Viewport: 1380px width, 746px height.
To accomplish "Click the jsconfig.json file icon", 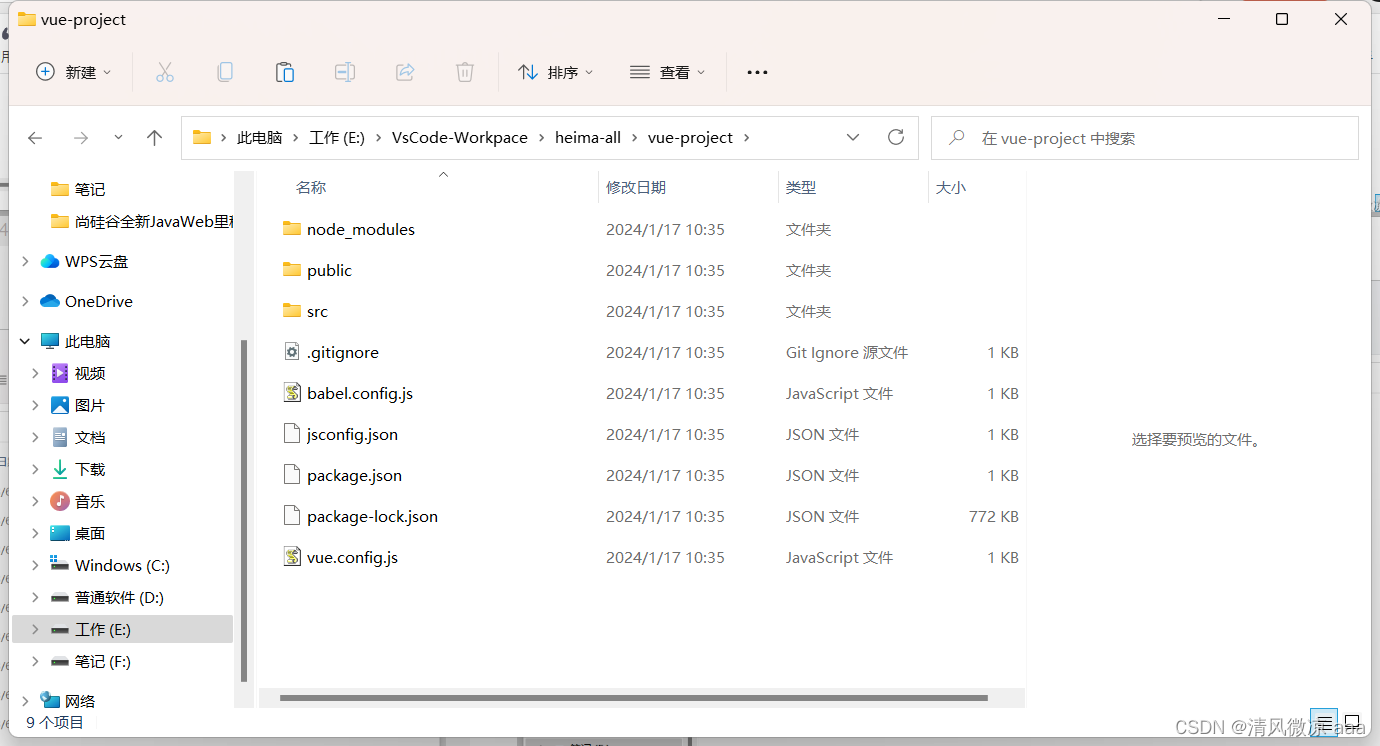I will pyautogui.click(x=292, y=434).
